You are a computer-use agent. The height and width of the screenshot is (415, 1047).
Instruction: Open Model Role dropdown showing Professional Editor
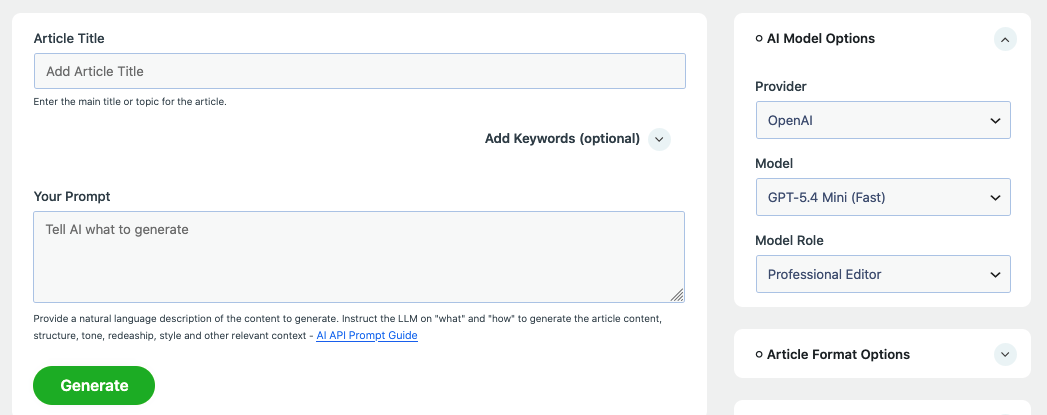point(883,274)
